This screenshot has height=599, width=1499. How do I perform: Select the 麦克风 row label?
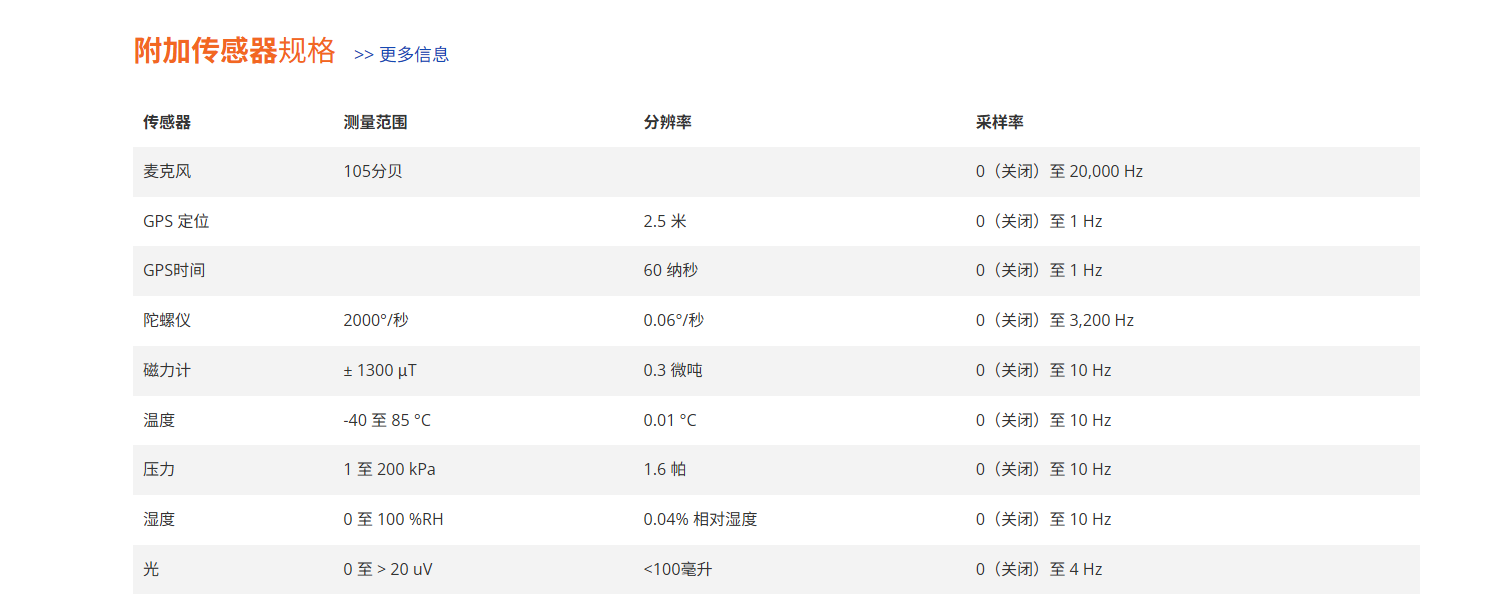pyautogui.click(x=167, y=171)
